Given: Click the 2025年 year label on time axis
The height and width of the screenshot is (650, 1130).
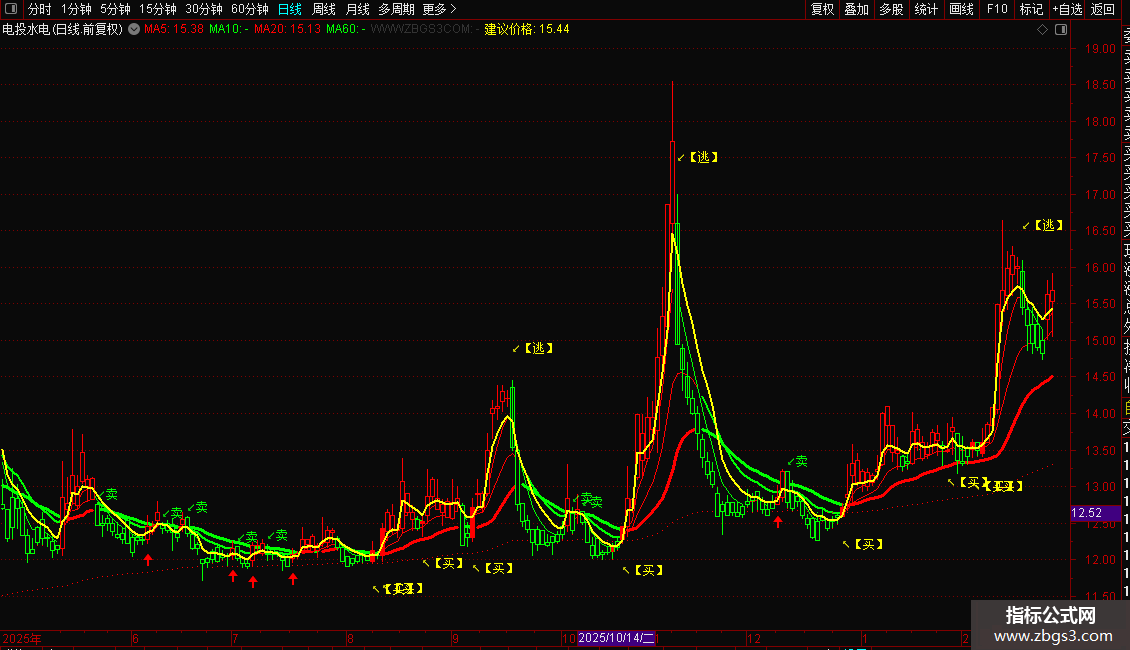Looking at the screenshot, I should 22,638.
